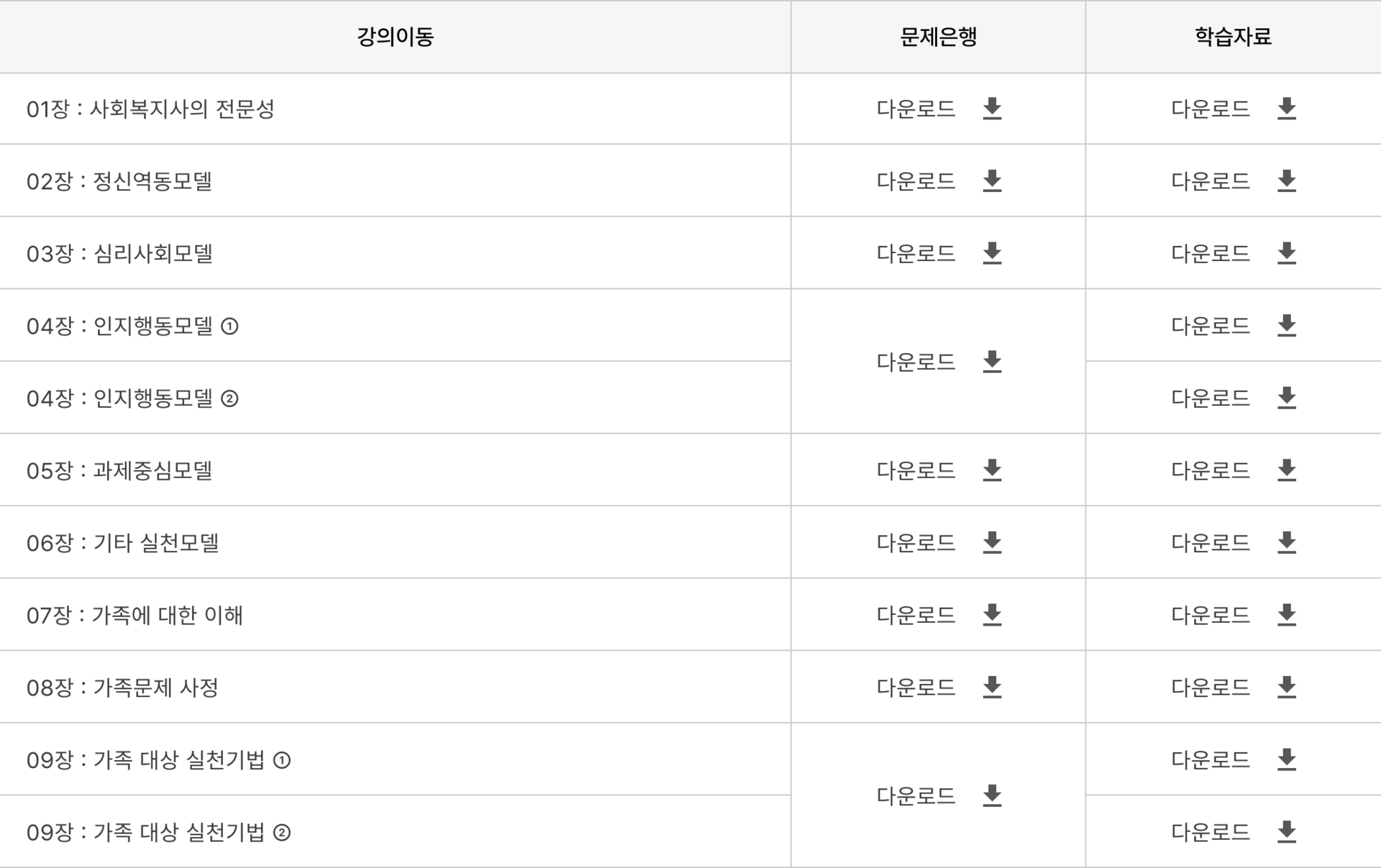Open lecture 05장 : 과제중심모델
Viewport: 1381px width, 868px height.
point(119,471)
